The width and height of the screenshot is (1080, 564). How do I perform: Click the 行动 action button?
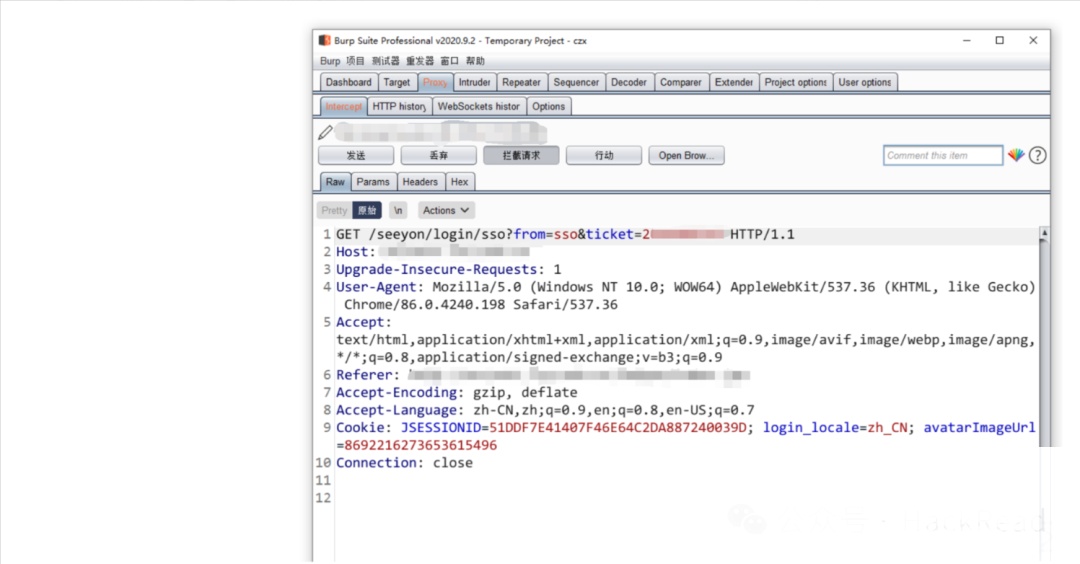(x=604, y=156)
